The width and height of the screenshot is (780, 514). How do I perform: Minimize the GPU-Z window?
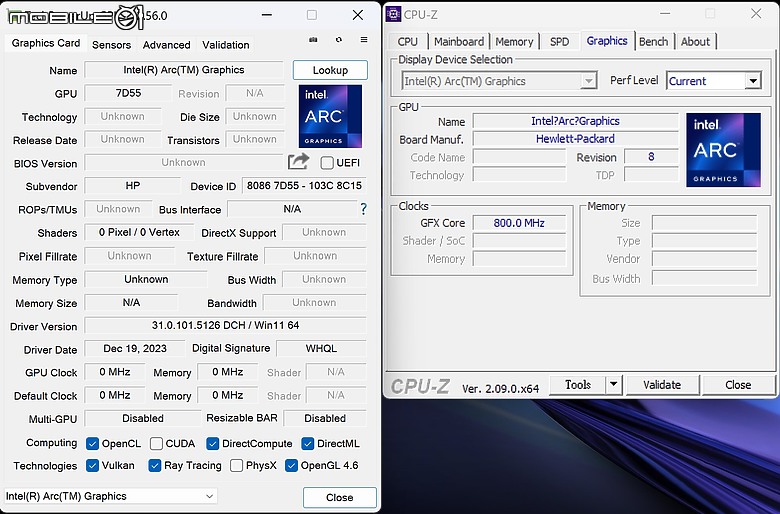(x=267, y=15)
